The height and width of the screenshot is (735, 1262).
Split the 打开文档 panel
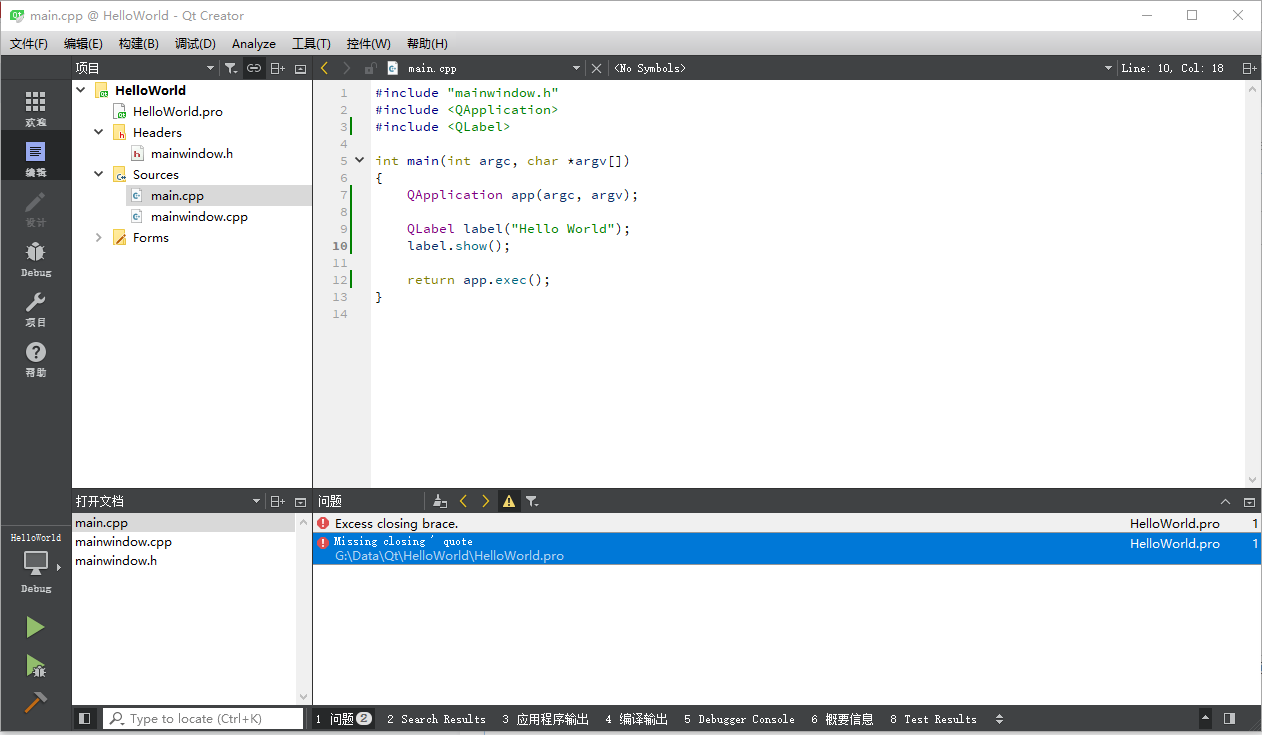[278, 501]
